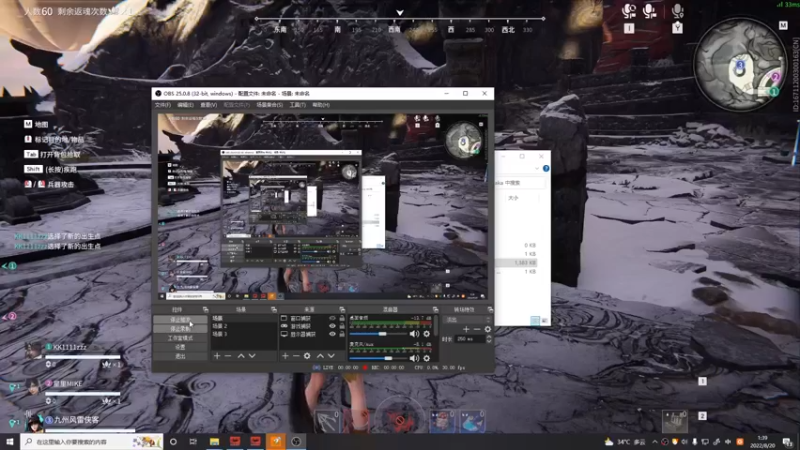Viewport: 800px width, 450px height.
Task: Open the 查看(V) menu in OBS
Action: (x=208, y=105)
